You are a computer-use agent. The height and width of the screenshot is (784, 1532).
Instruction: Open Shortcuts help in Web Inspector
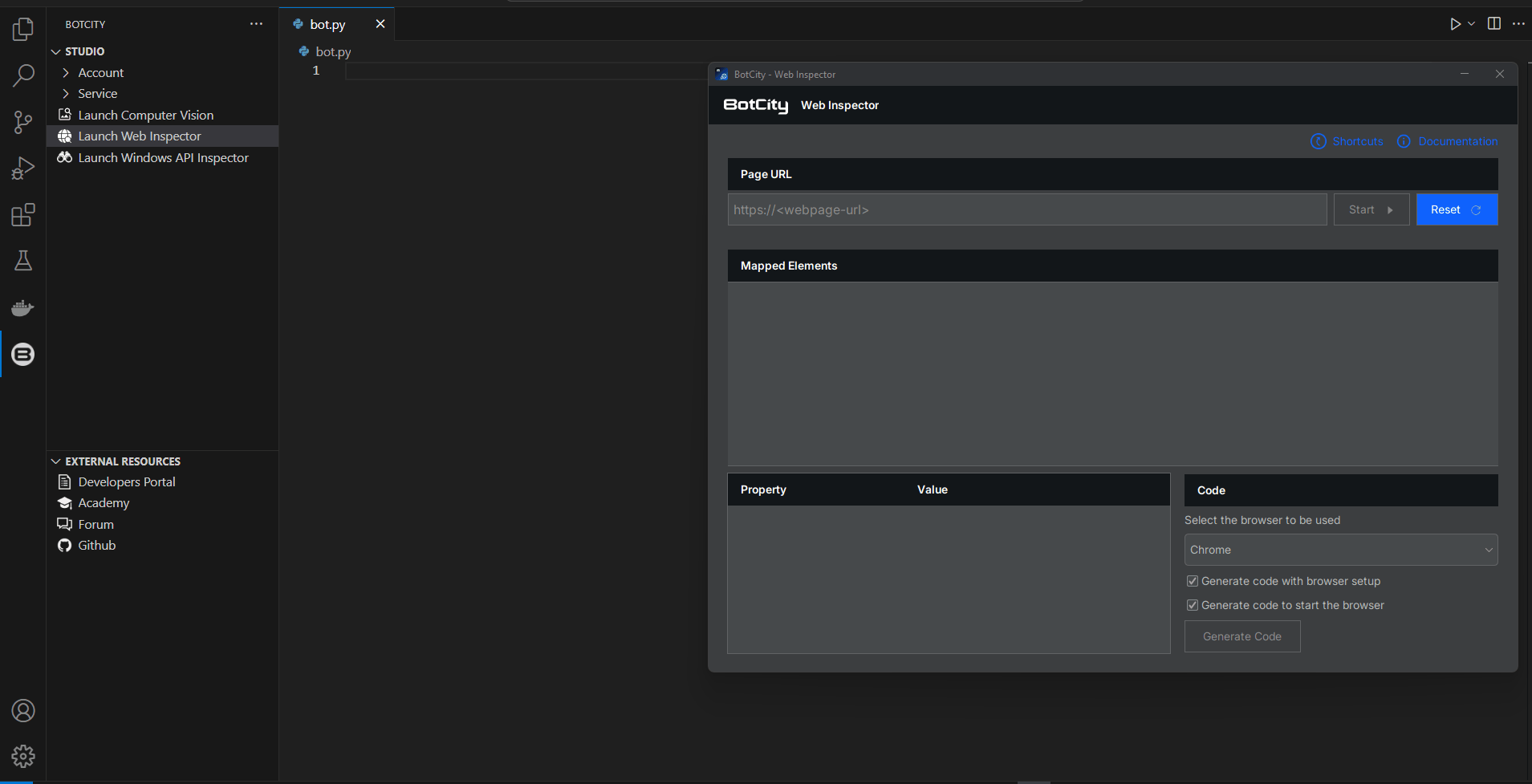[1347, 141]
